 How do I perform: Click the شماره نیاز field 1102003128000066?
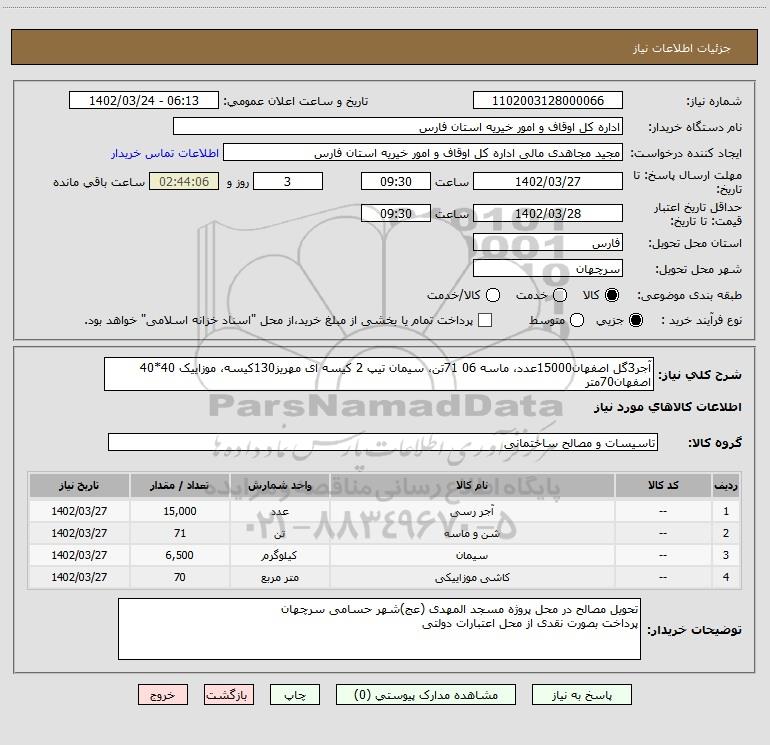[548, 100]
